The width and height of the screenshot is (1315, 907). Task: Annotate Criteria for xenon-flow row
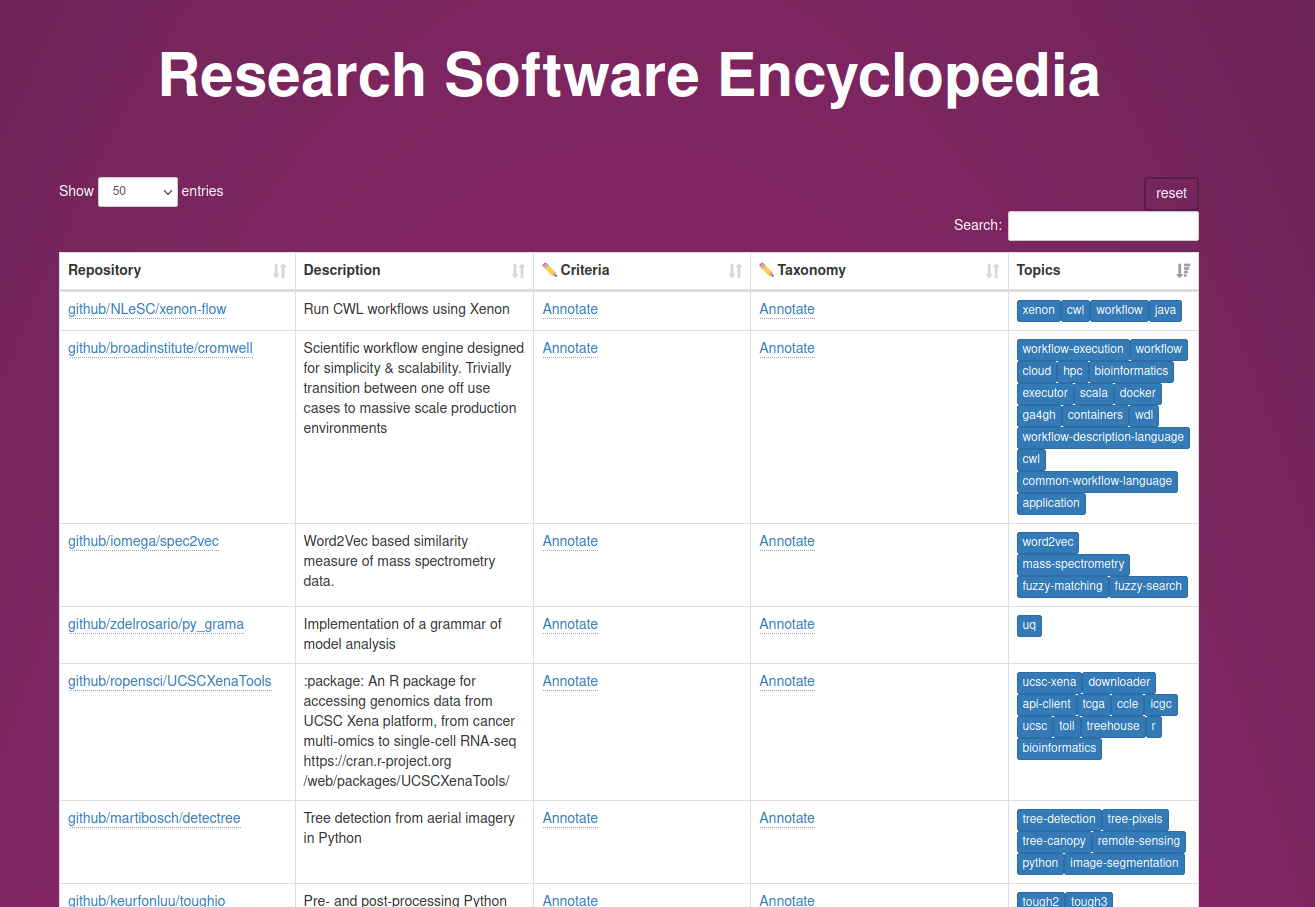click(x=570, y=309)
